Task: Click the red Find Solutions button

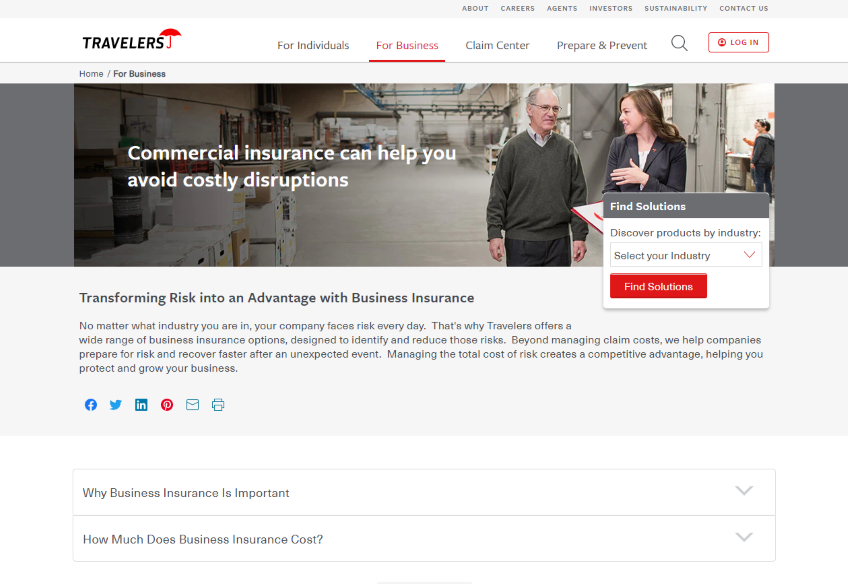Action: coord(658,286)
